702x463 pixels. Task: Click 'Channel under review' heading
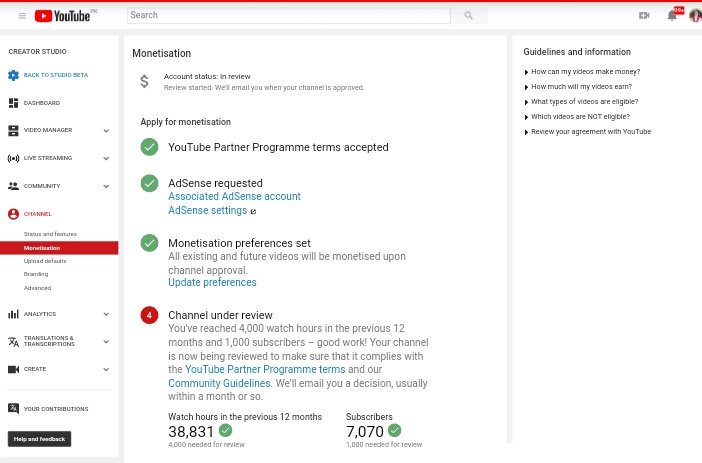[x=220, y=315]
